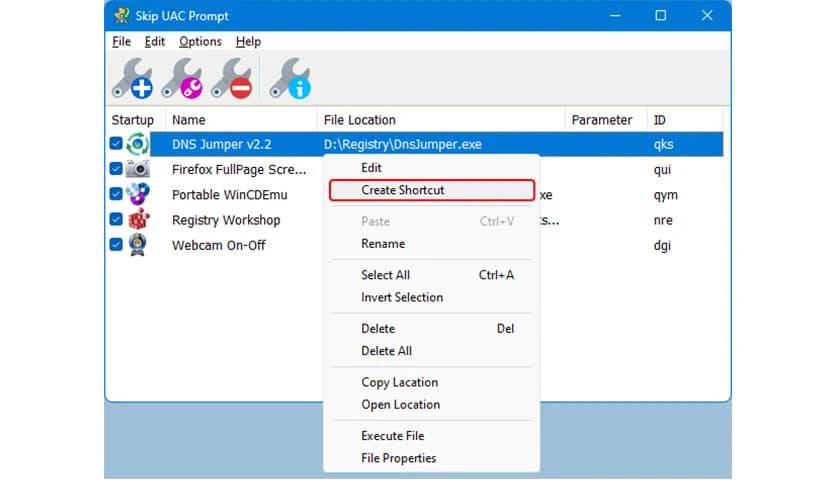The image size is (836, 484).
Task: Open the Help menu
Action: tap(248, 42)
